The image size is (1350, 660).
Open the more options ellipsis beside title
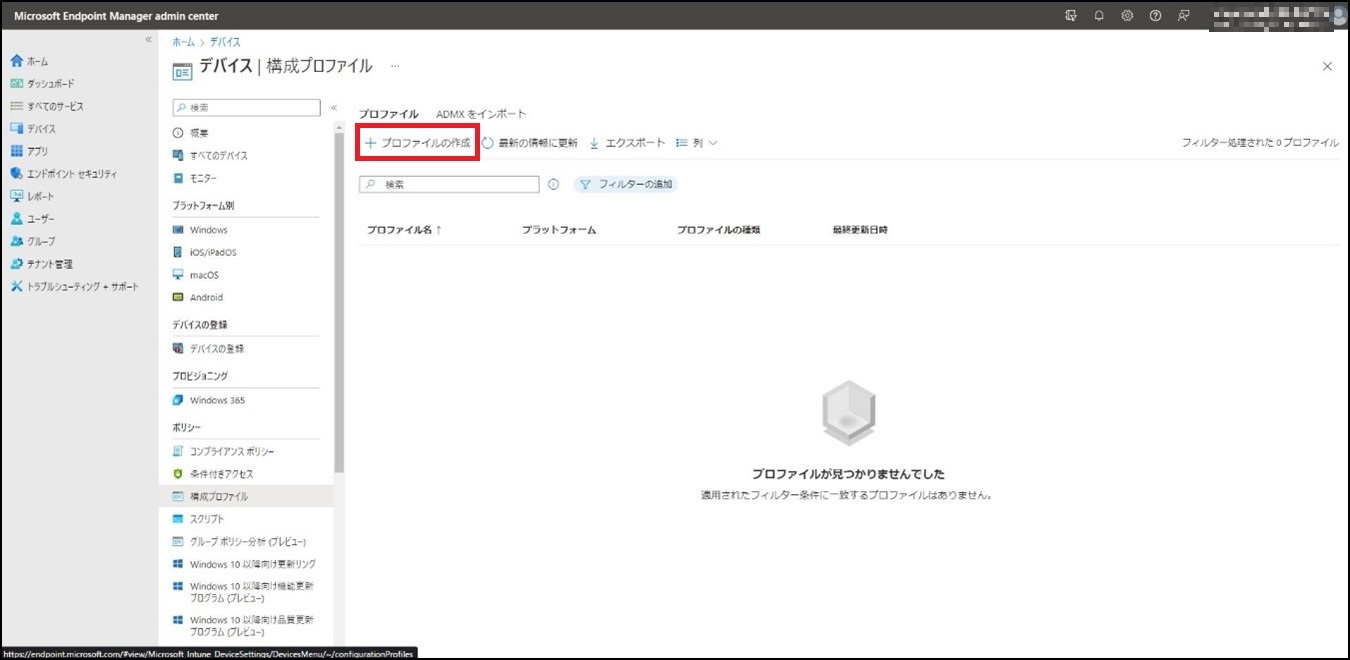click(395, 66)
